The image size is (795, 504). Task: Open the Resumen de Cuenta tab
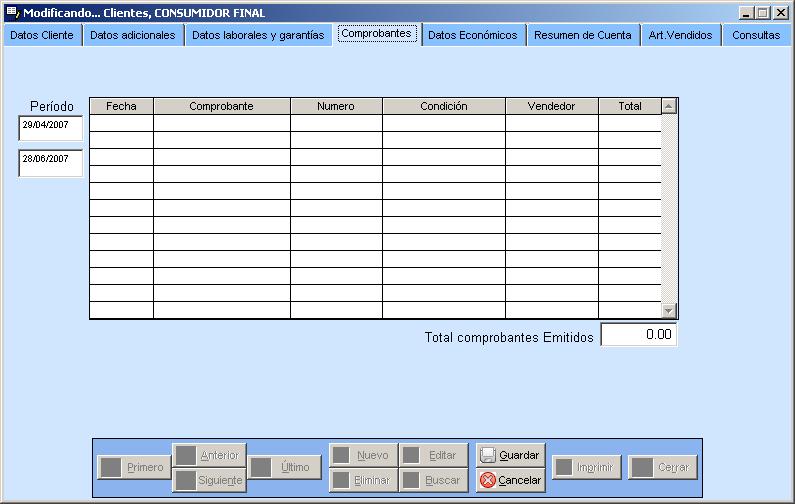tap(582, 35)
